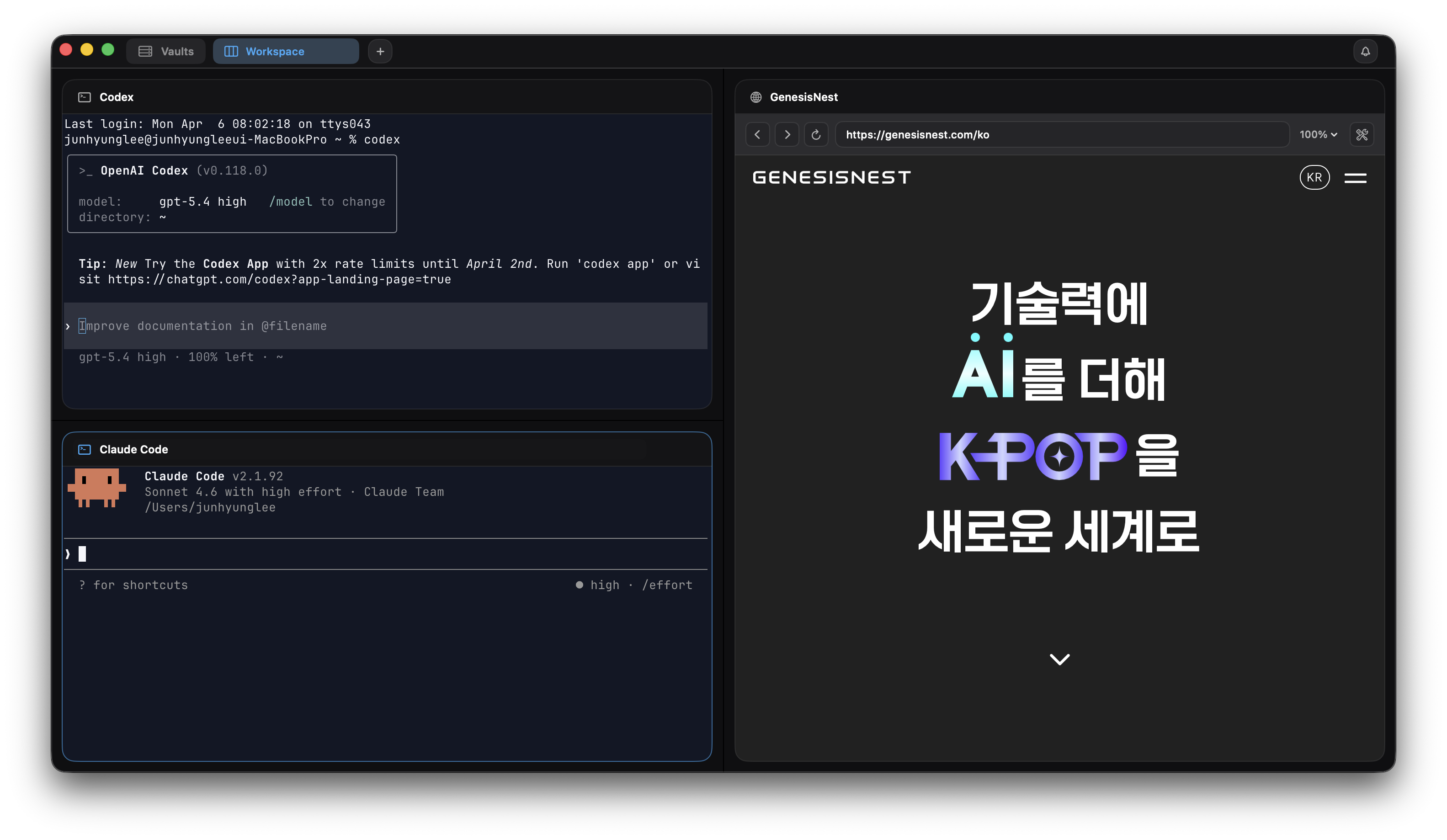This screenshot has width=1447, height=840.
Task: Open notifications bell
Action: point(1365,51)
